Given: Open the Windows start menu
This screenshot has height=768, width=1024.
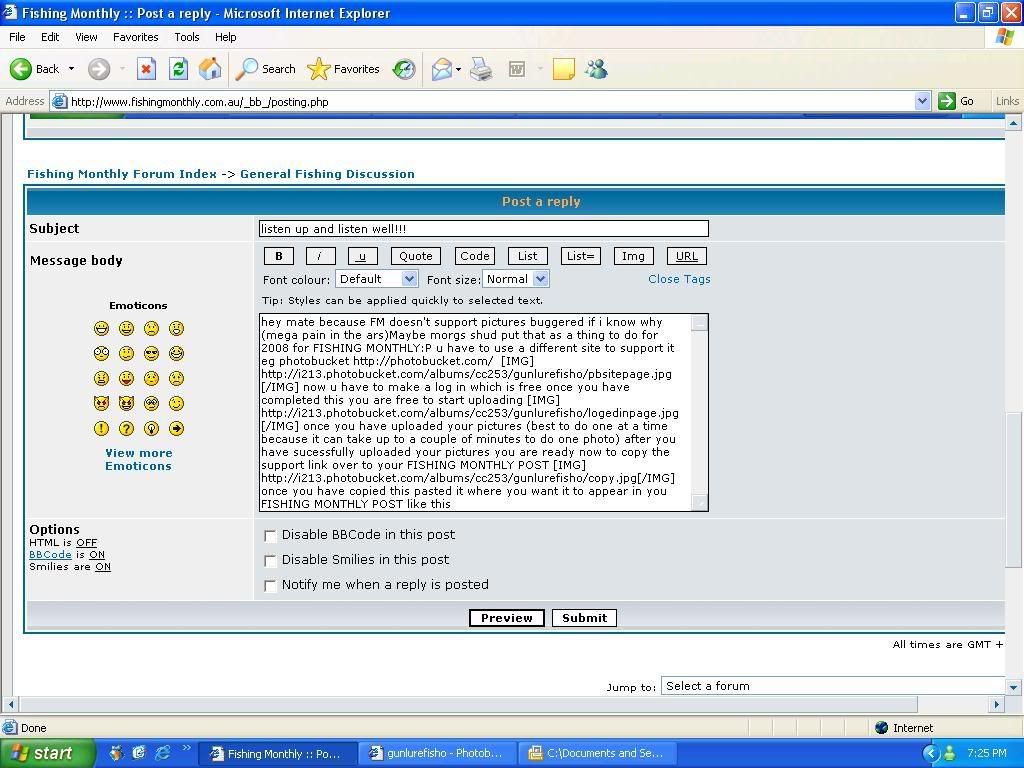Looking at the screenshot, I should (x=47, y=754).
